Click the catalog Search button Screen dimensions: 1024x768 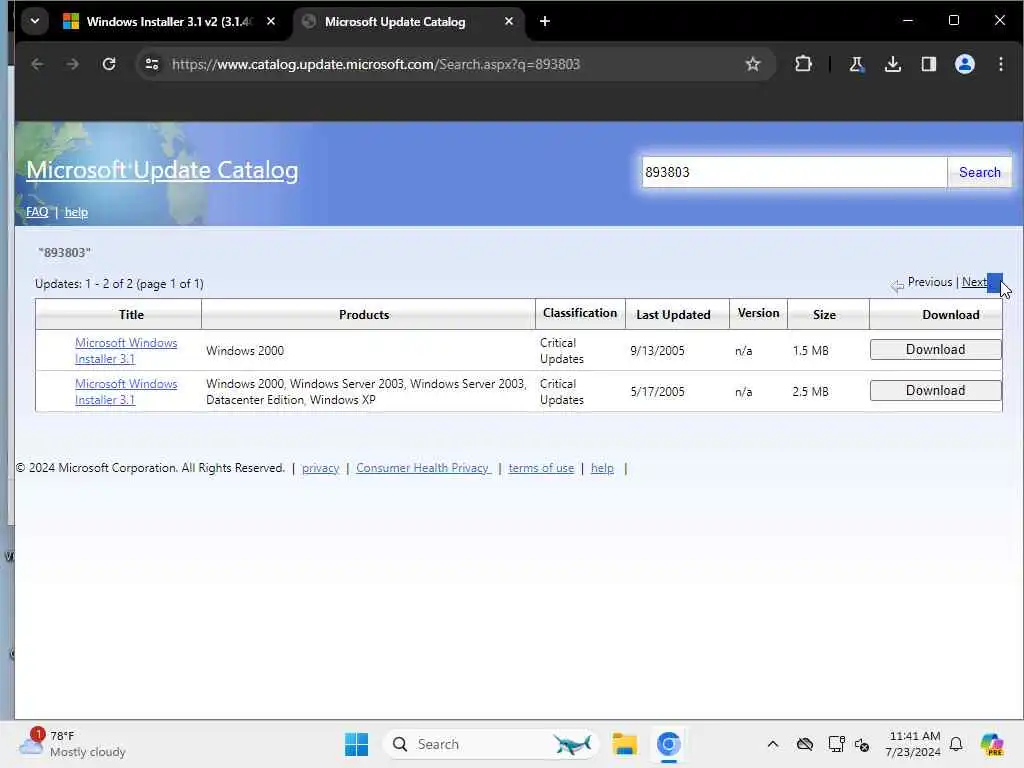(x=980, y=172)
